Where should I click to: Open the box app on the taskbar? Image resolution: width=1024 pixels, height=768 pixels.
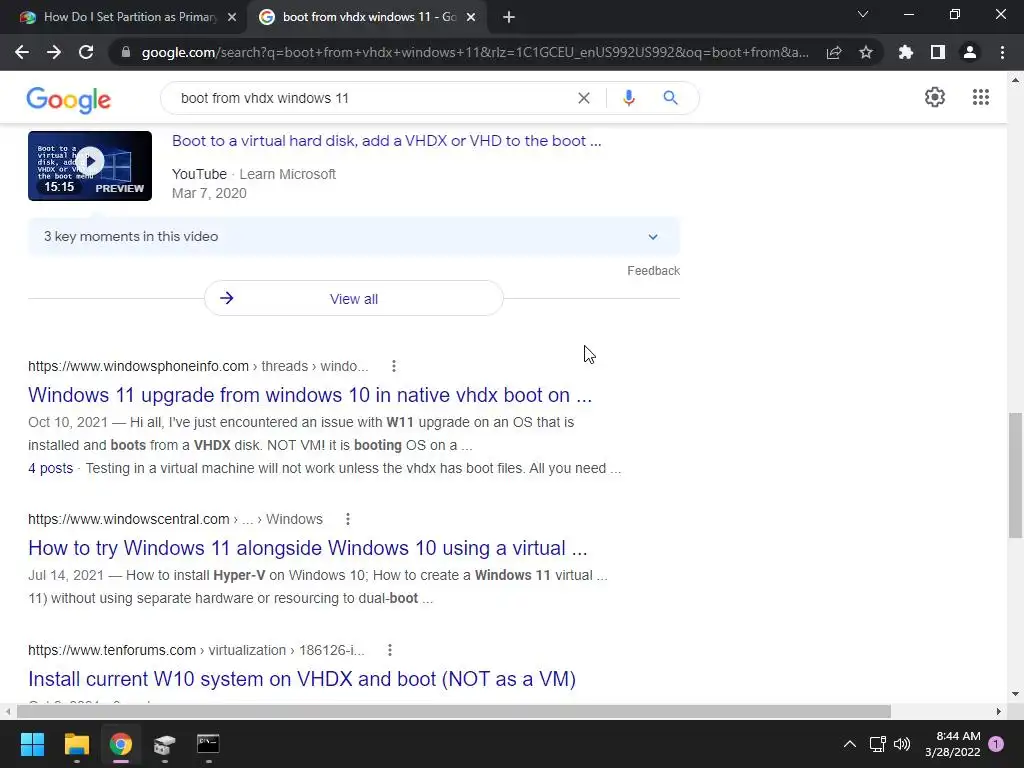(x=165, y=744)
